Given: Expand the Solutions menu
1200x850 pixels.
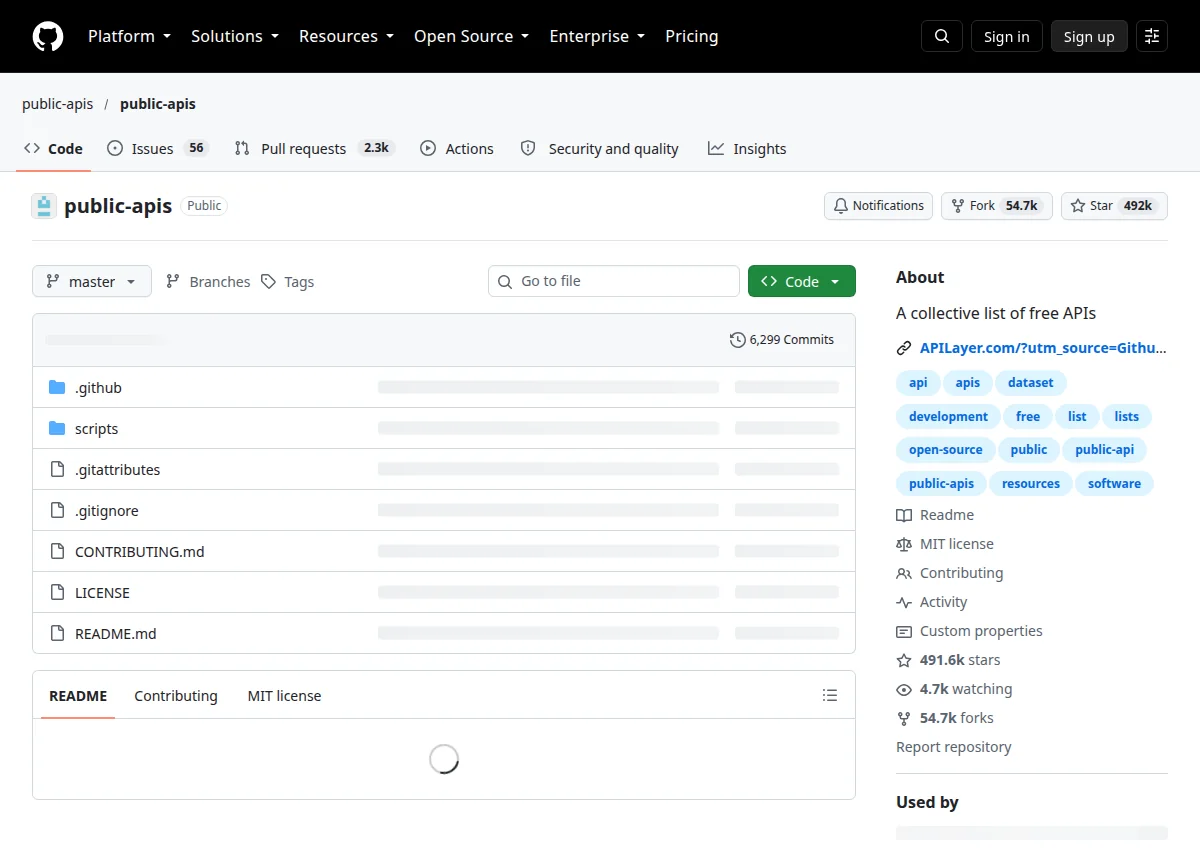Looking at the screenshot, I should pos(235,36).
